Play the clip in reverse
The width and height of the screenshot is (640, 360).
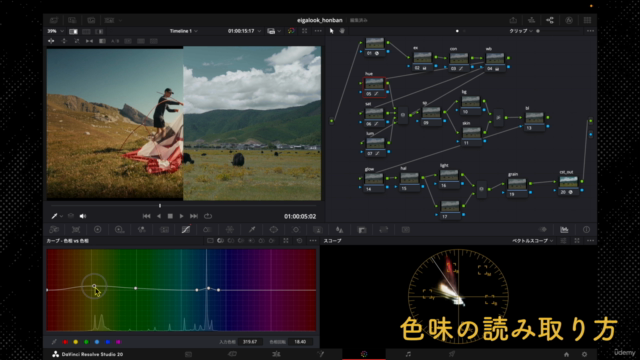click(x=159, y=216)
